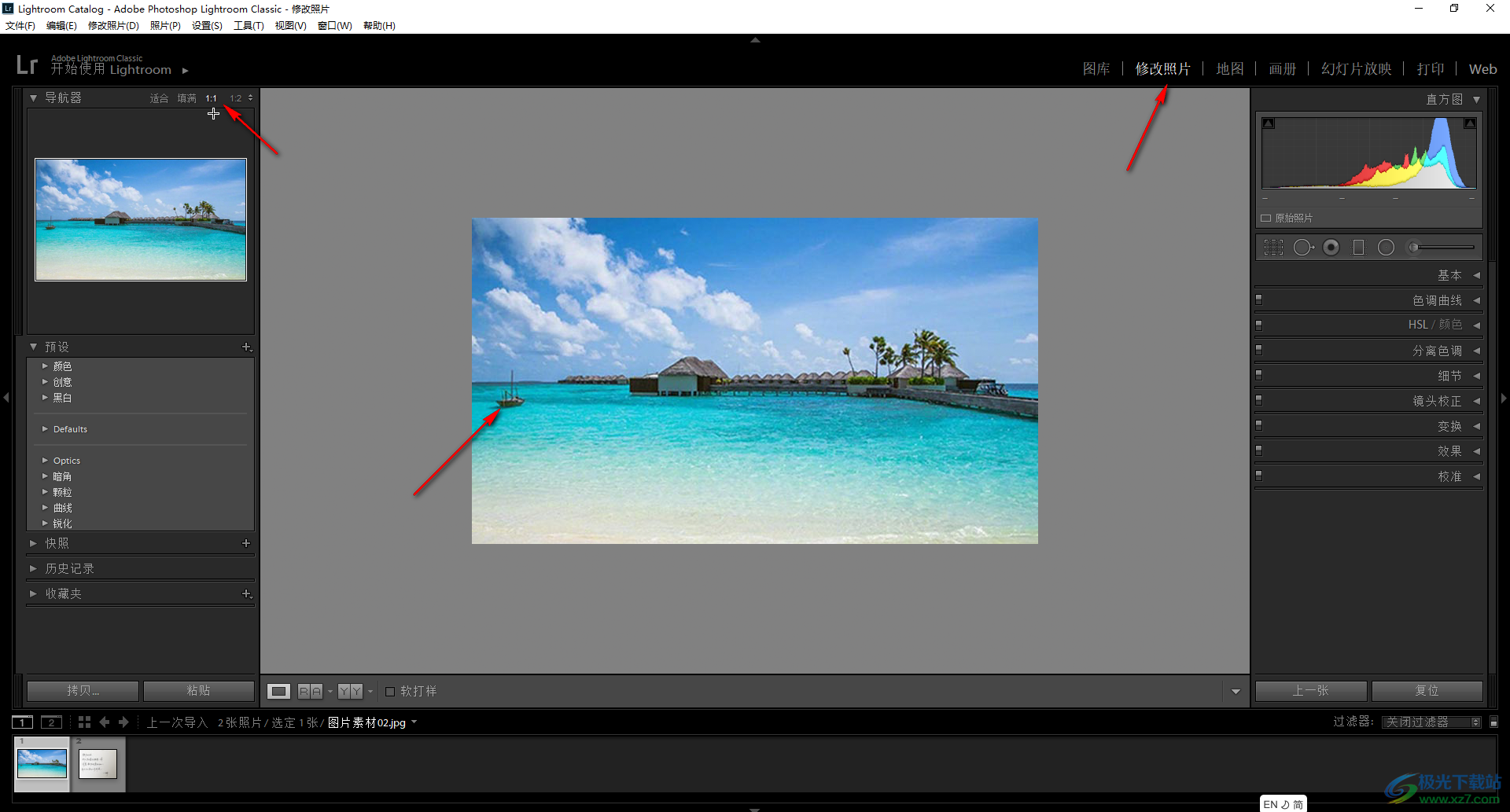Click the 拷贝... copy settings button
The image size is (1510, 812).
[83, 690]
